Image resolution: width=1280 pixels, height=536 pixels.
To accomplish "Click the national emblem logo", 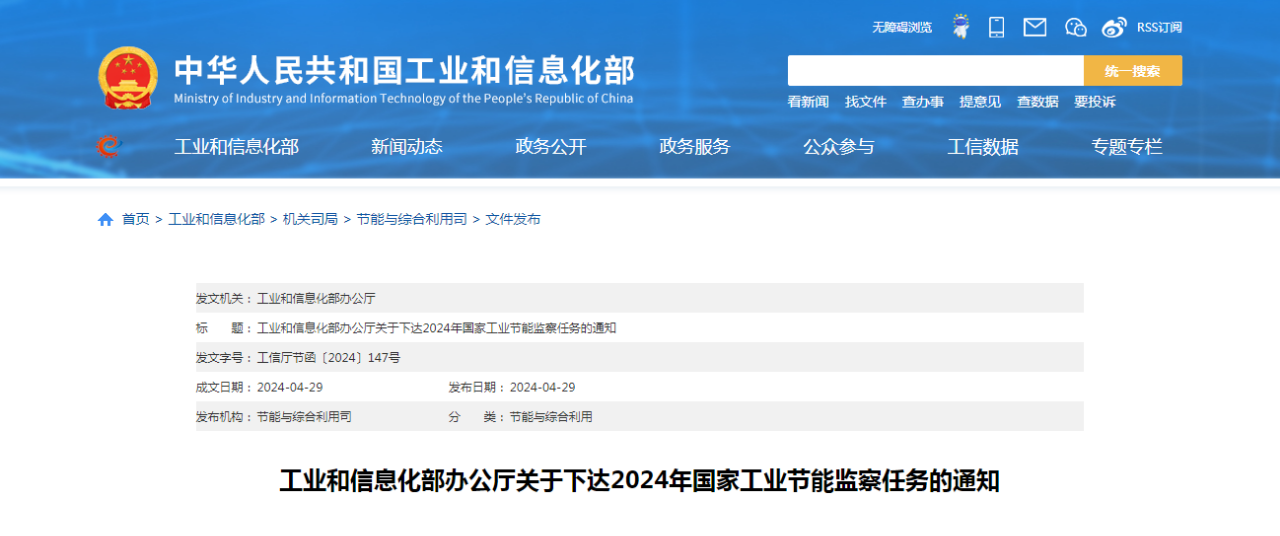I will pos(128,77).
